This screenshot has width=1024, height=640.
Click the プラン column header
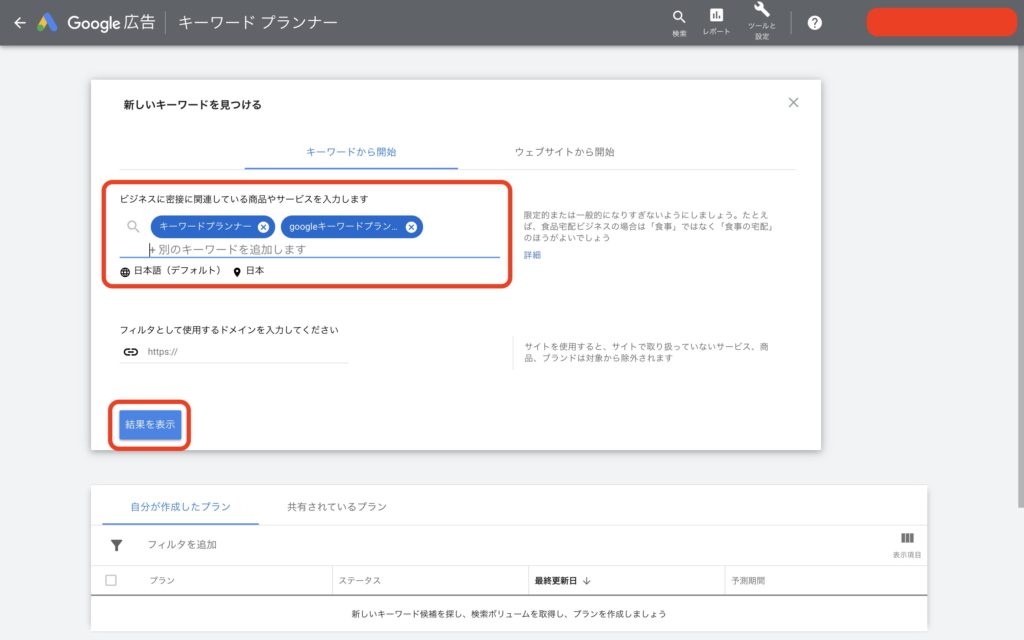[x=162, y=581]
